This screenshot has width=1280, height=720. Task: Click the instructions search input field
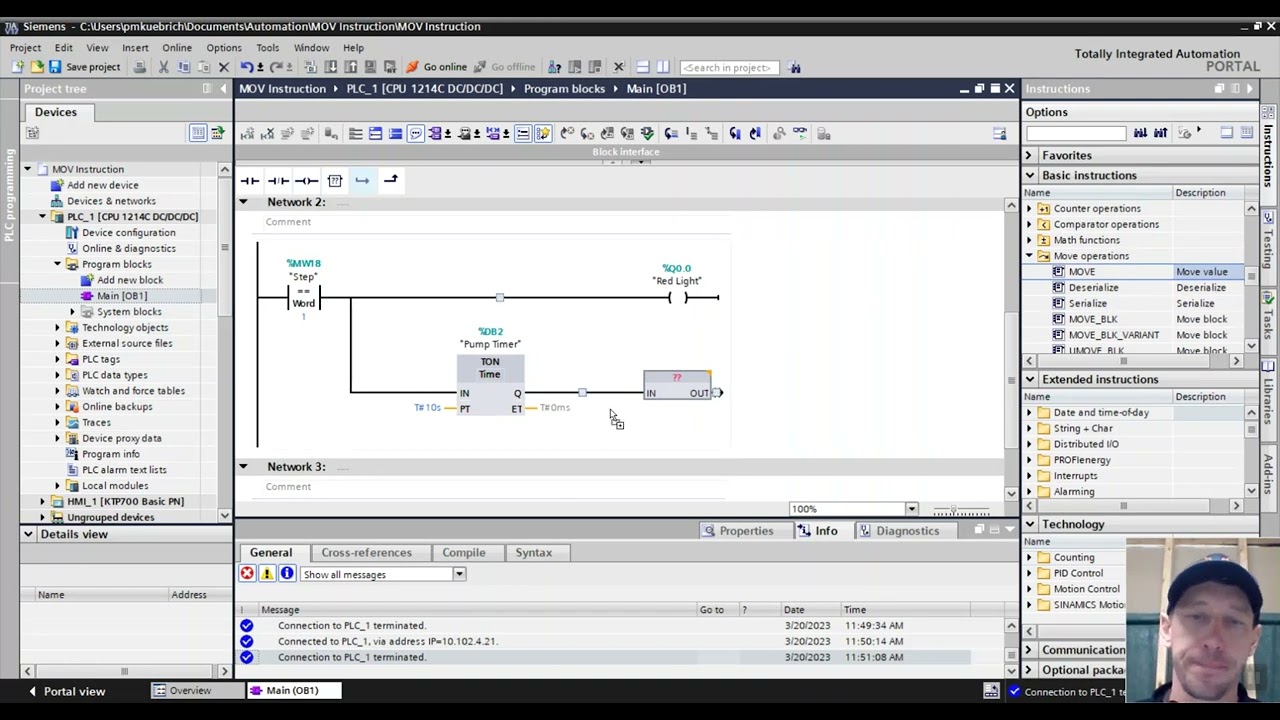tap(1076, 133)
